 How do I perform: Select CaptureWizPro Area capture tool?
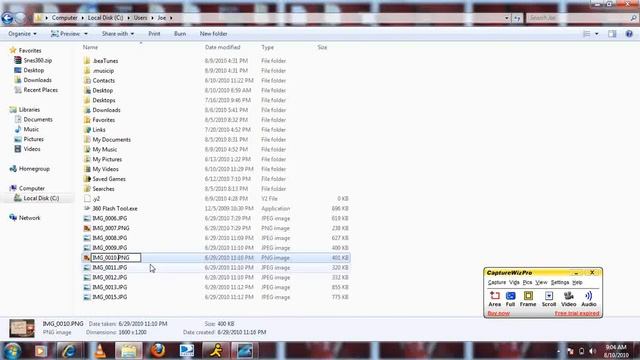(494, 299)
